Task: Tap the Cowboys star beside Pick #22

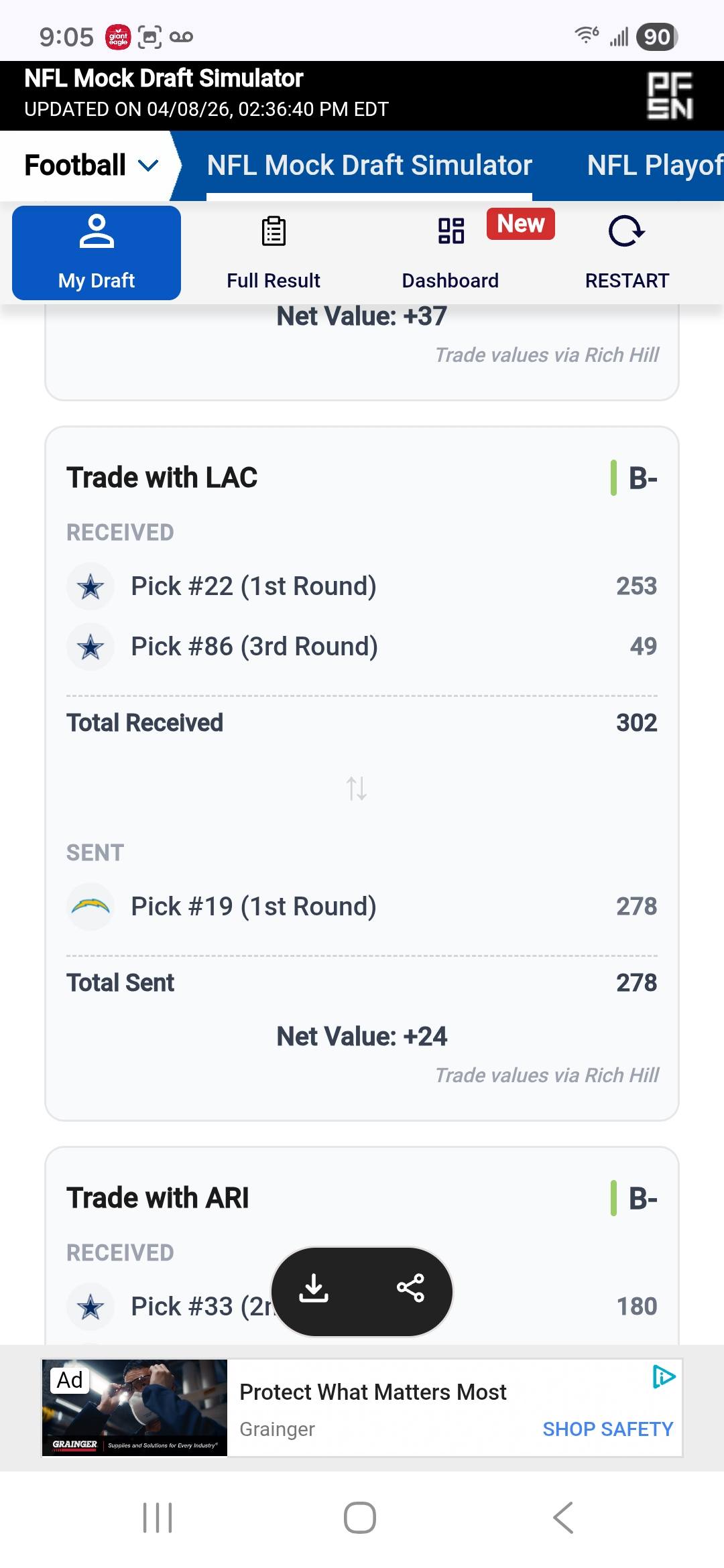Action: (x=90, y=586)
